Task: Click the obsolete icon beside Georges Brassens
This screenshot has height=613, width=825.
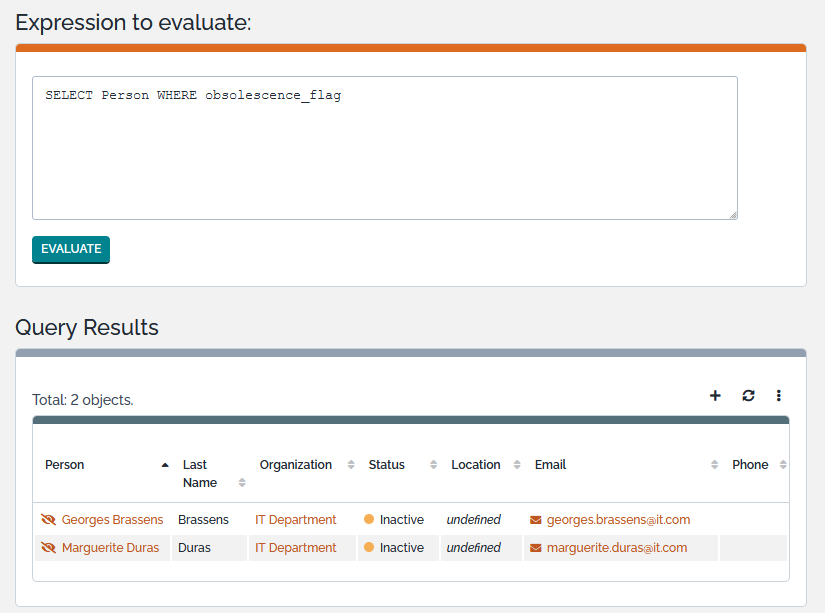Action: (x=48, y=520)
